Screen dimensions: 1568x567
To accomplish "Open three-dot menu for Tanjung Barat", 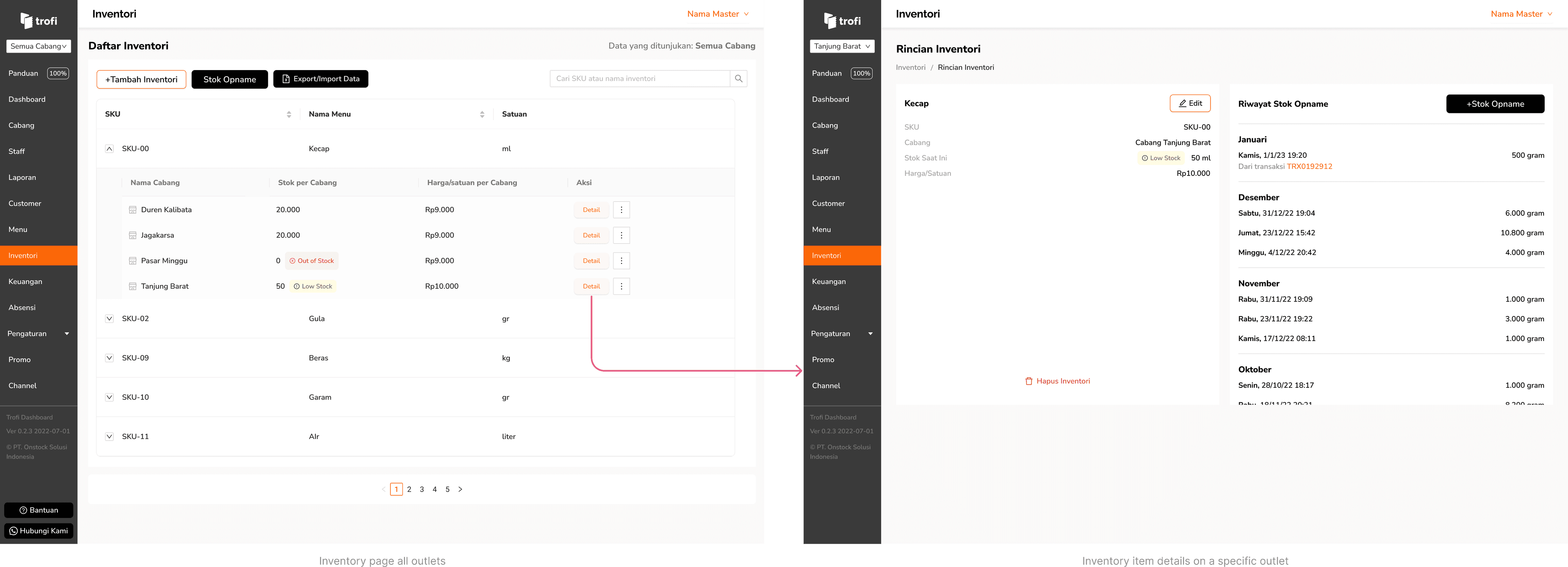I will tap(621, 286).
